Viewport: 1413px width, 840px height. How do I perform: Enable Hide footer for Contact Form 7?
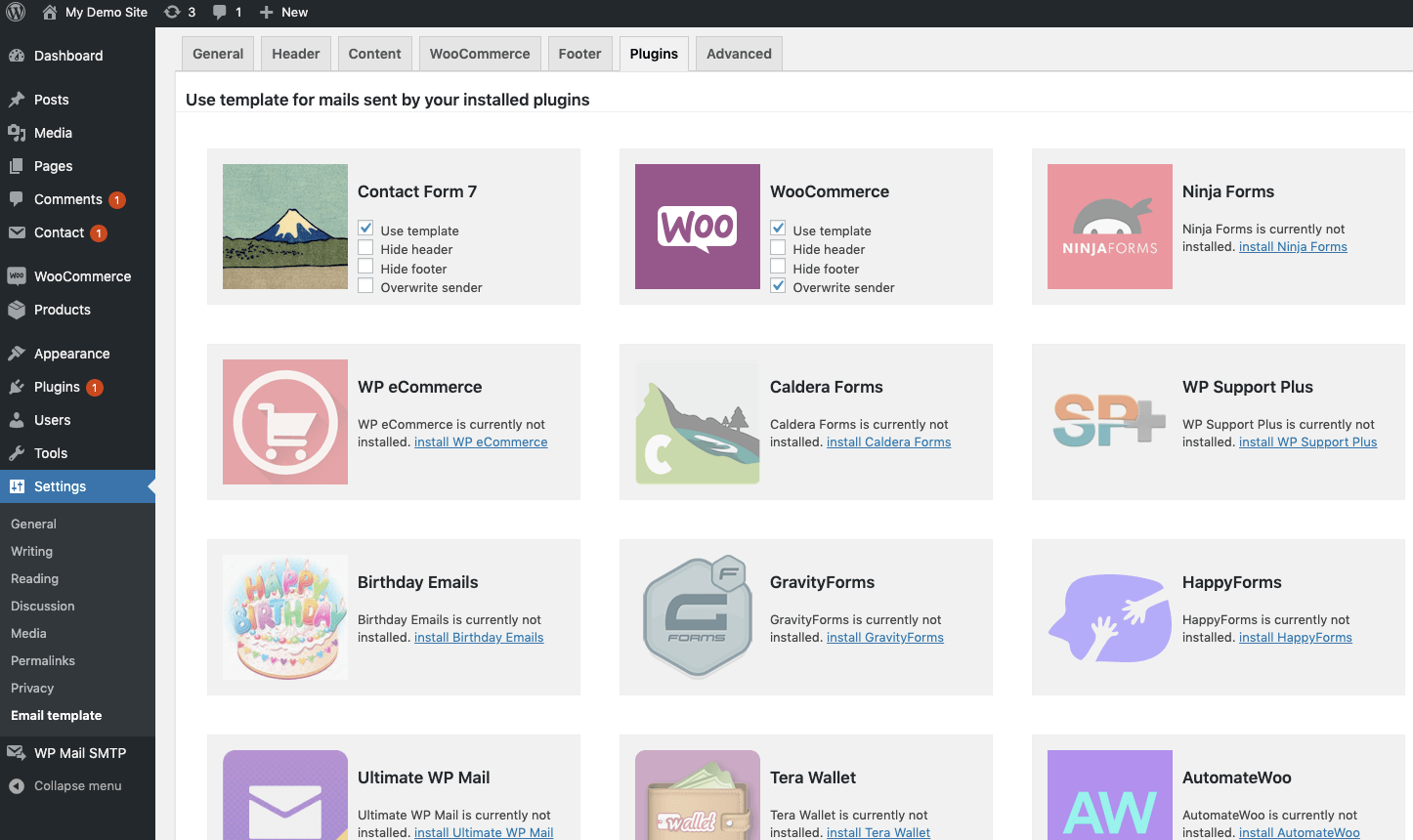tap(365, 267)
